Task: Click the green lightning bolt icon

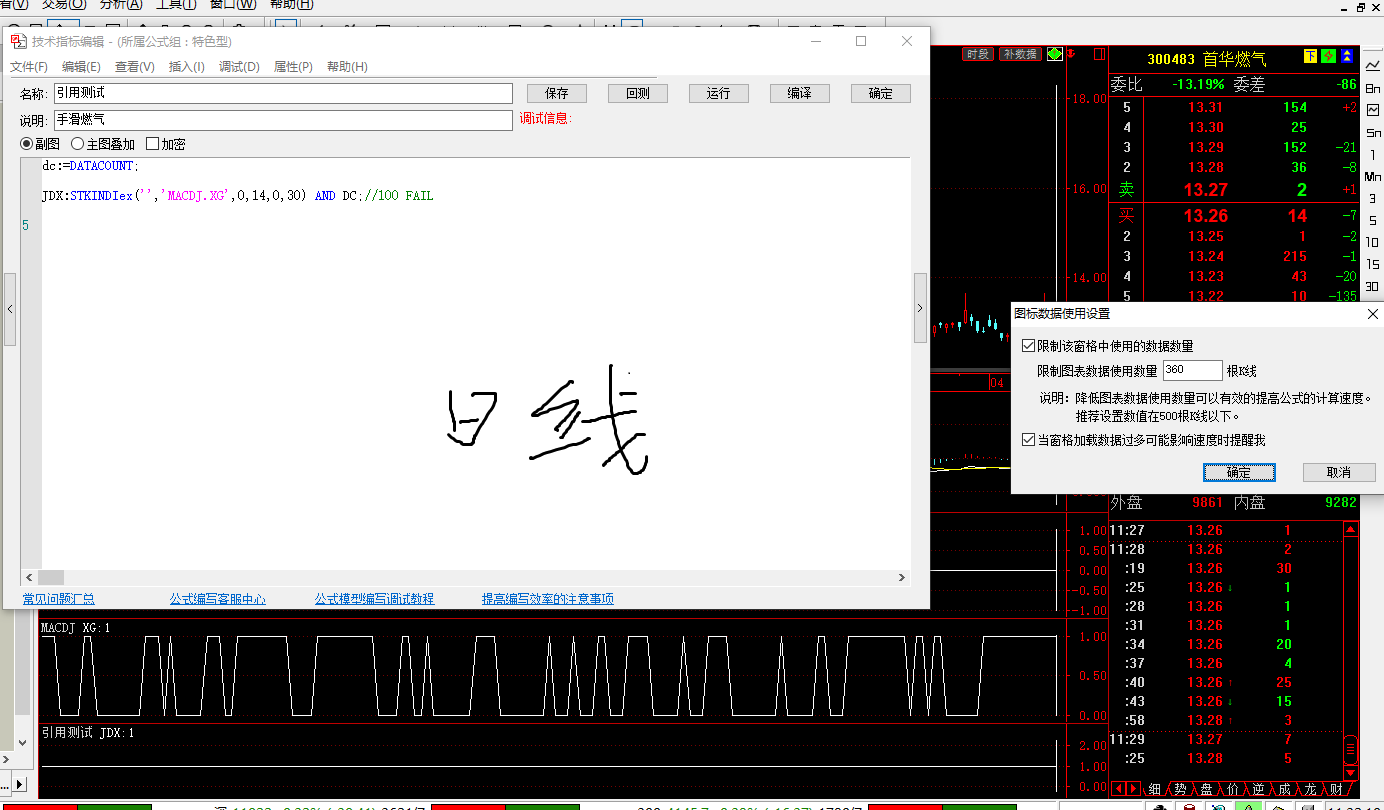Action: 1328,57
